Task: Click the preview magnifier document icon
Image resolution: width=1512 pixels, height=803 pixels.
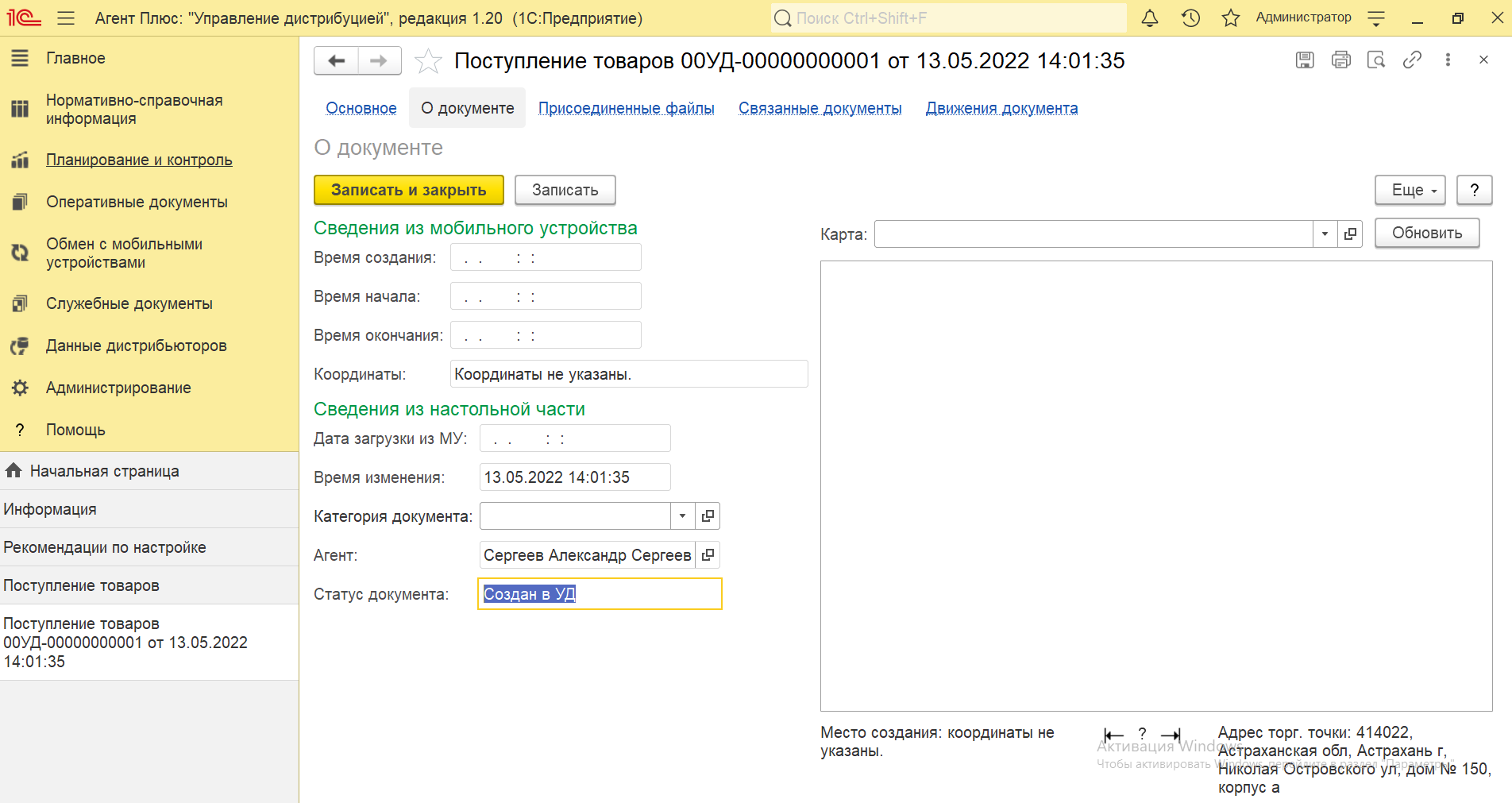Action: (x=1376, y=60)
